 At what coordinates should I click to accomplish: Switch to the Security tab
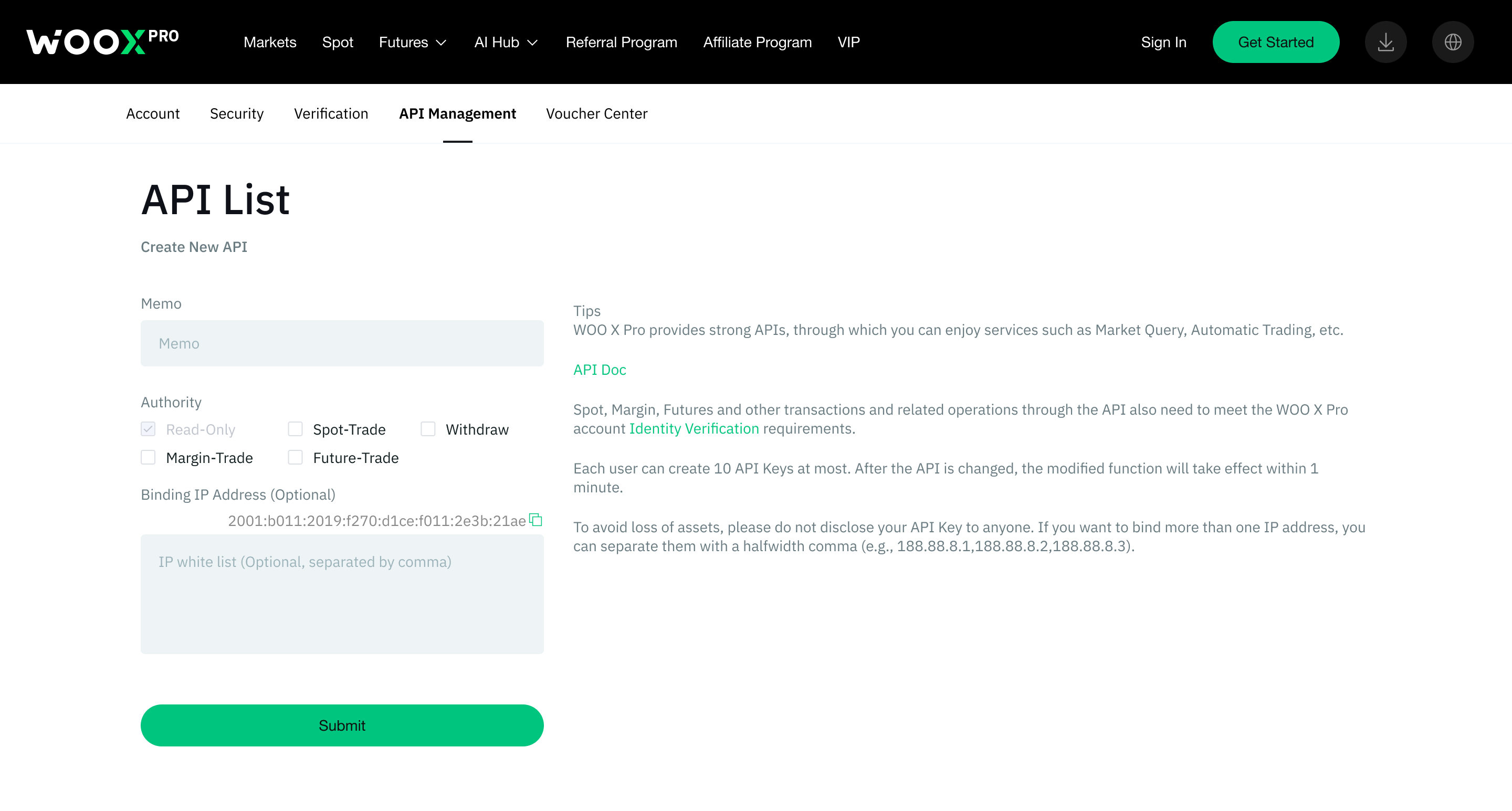(x=237, y=114)
